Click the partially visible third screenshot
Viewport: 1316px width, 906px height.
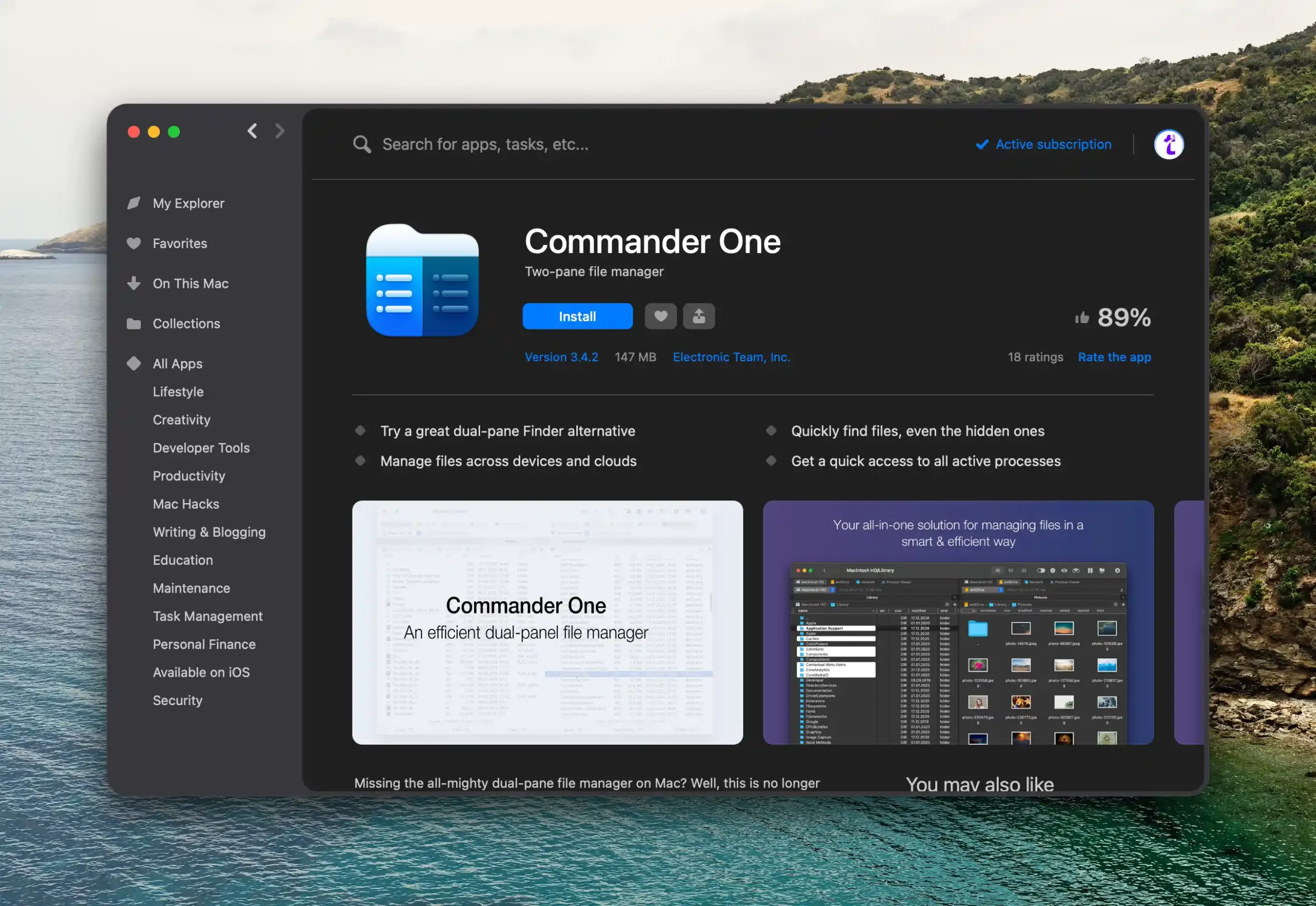click(x=1189, y=622)
